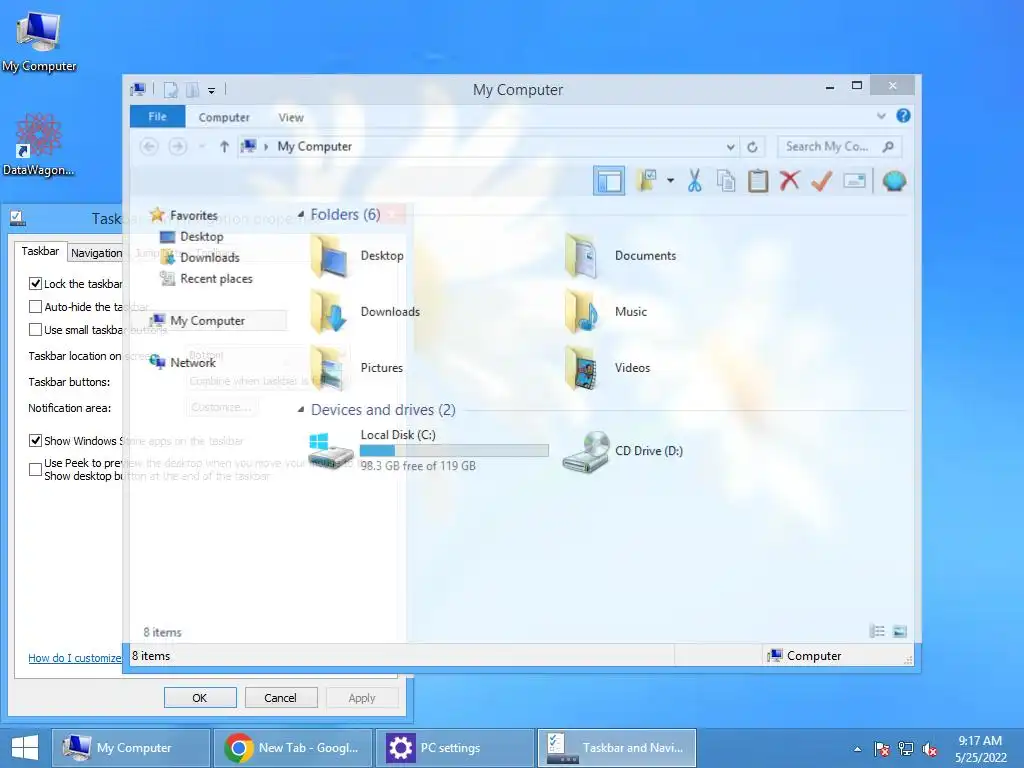1024x768 pixels.
Task: Click the orange checkmark icon in toolbar
Action: pos(822,181)
